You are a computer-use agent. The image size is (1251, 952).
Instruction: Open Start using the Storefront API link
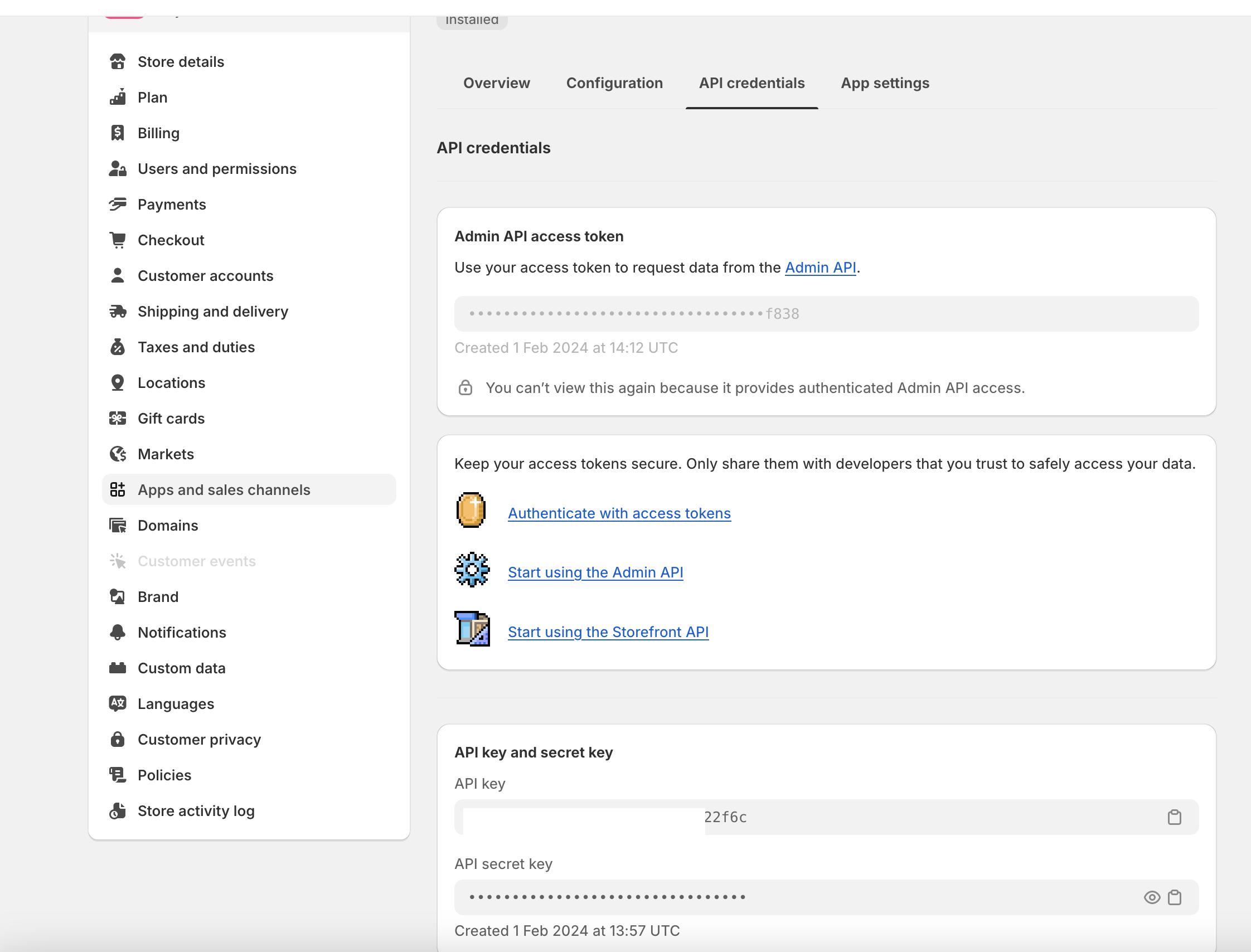pyautogui.click(x=608, y=632)
